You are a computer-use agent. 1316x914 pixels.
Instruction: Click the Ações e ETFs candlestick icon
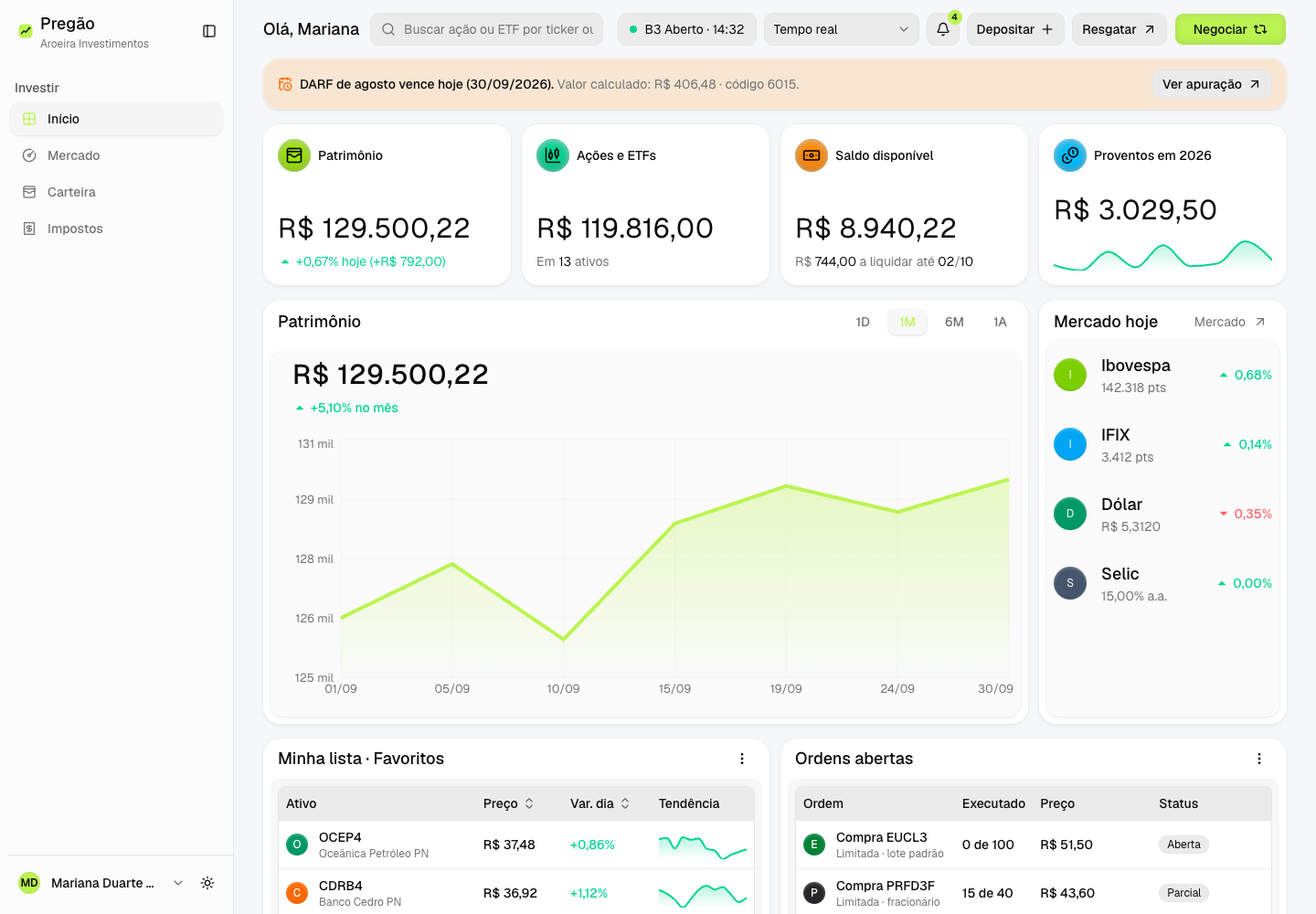tap(553, 155)
